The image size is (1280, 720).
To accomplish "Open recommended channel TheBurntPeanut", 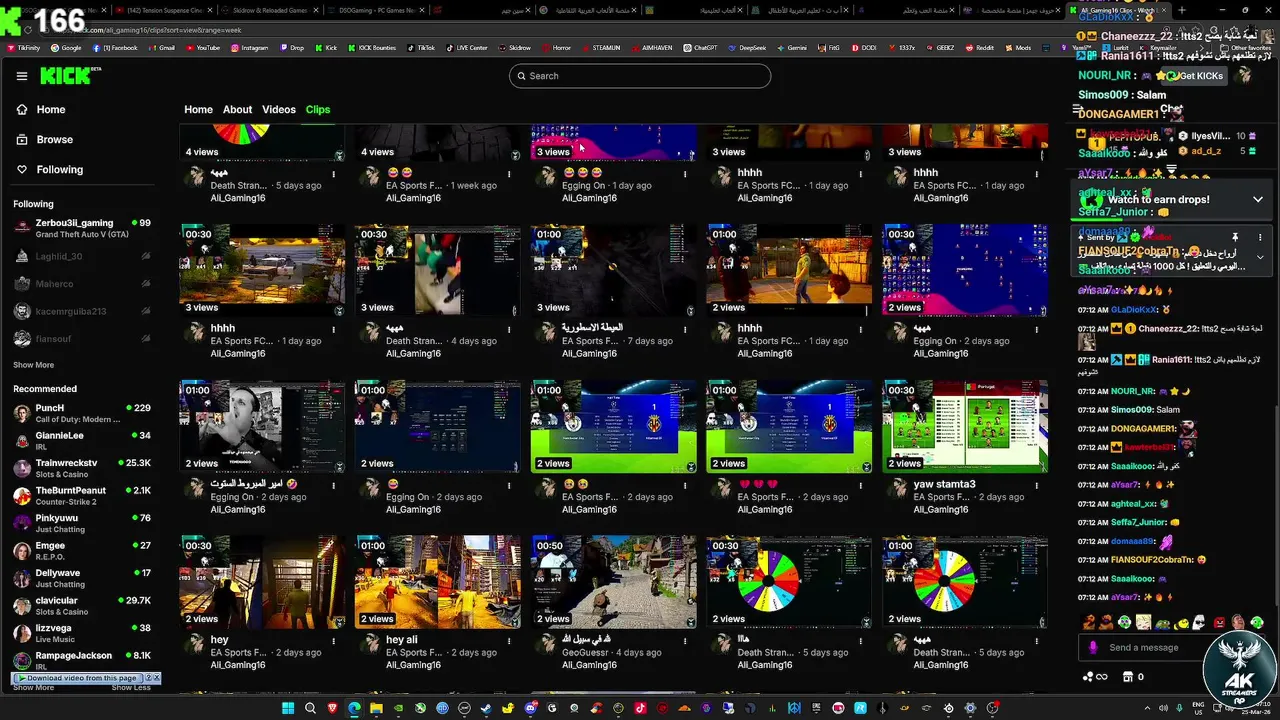I will click(80, 496).
